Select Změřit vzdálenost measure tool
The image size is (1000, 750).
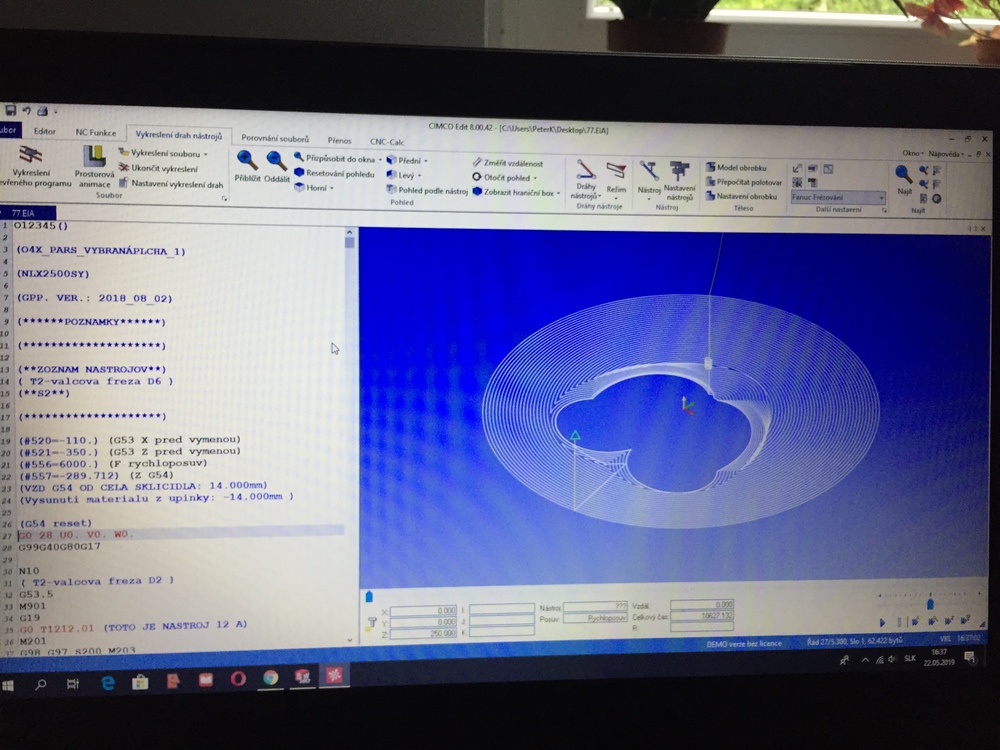508,163
